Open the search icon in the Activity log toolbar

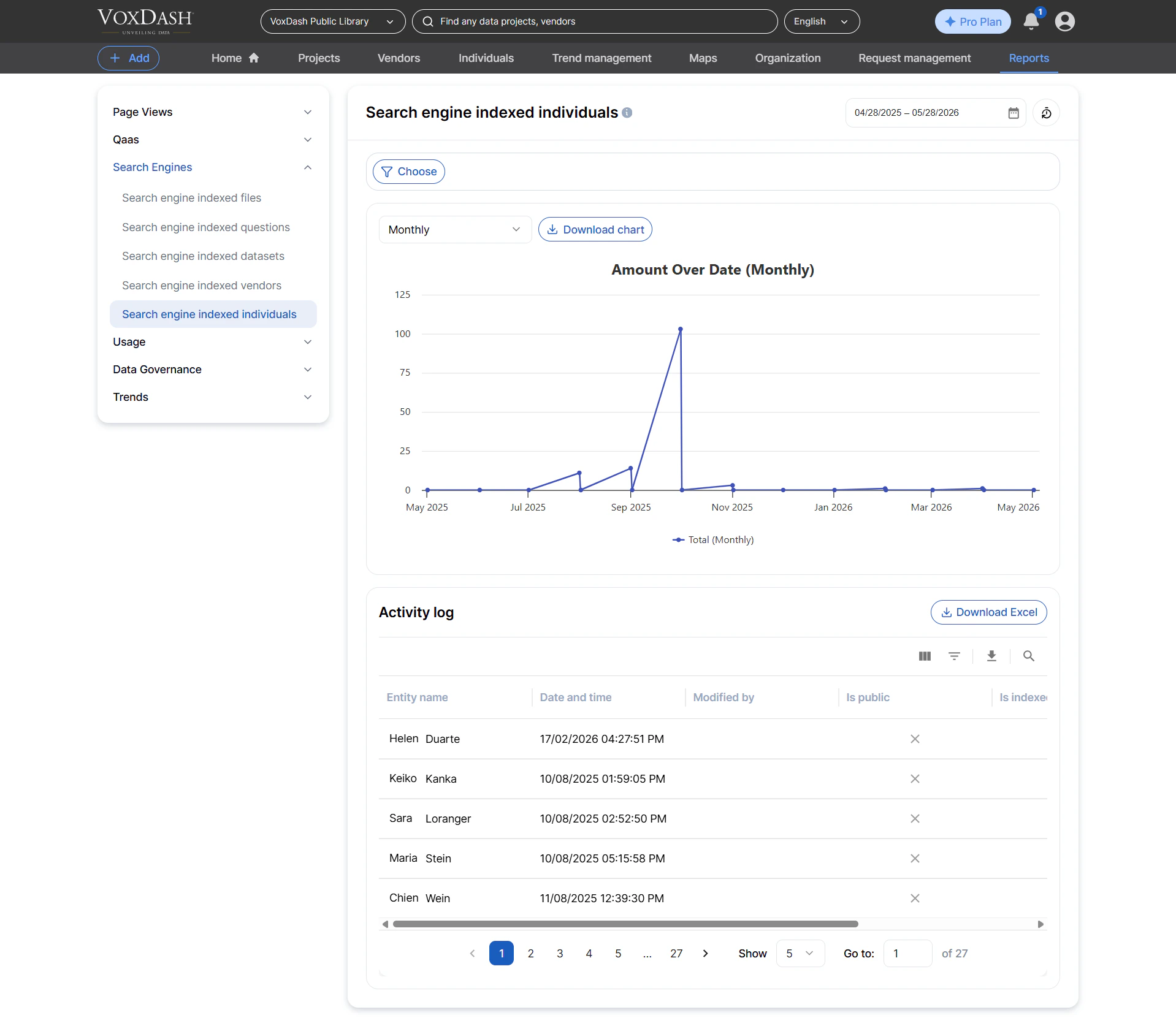[1029, 656]
